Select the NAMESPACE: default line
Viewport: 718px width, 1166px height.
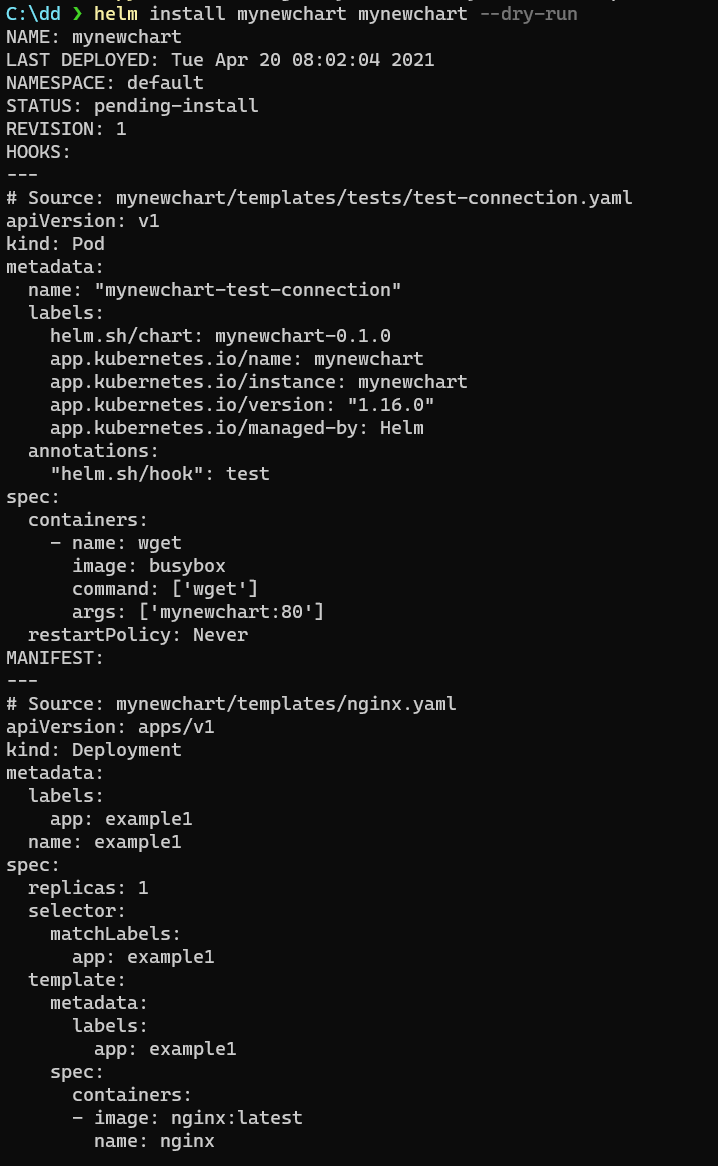[105, 83]
